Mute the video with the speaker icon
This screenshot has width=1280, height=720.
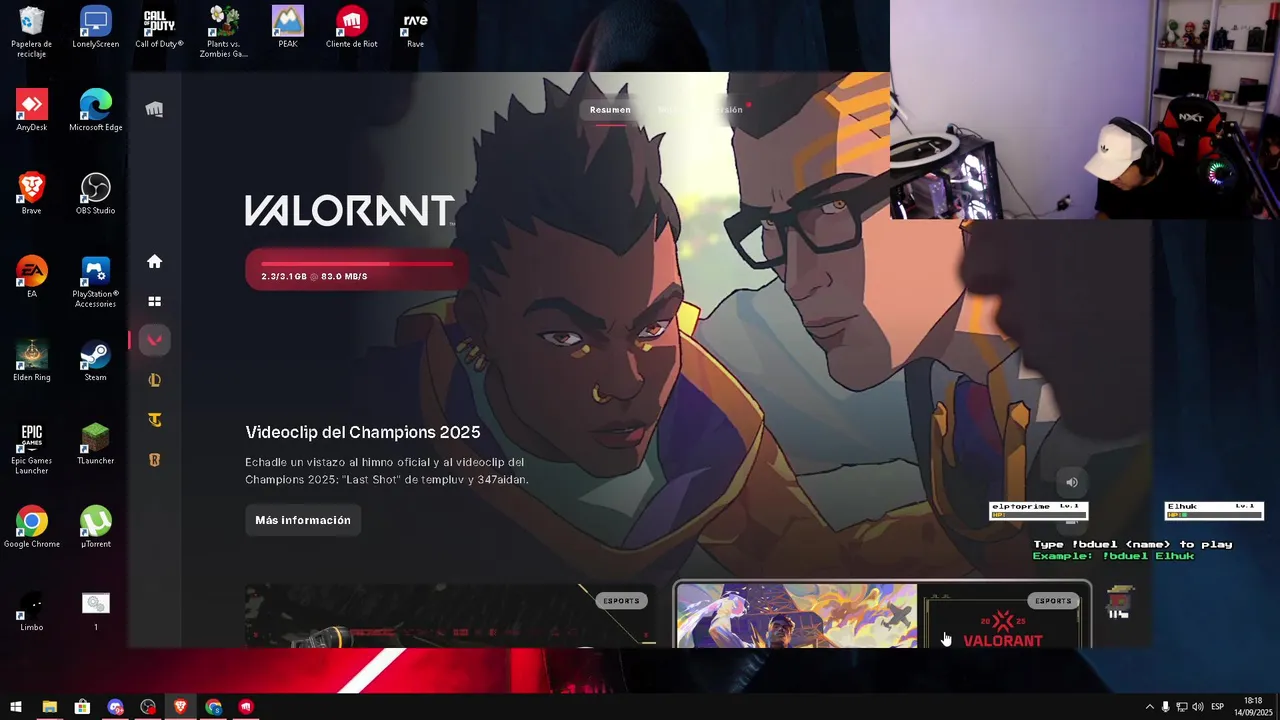pos(1071,482)
